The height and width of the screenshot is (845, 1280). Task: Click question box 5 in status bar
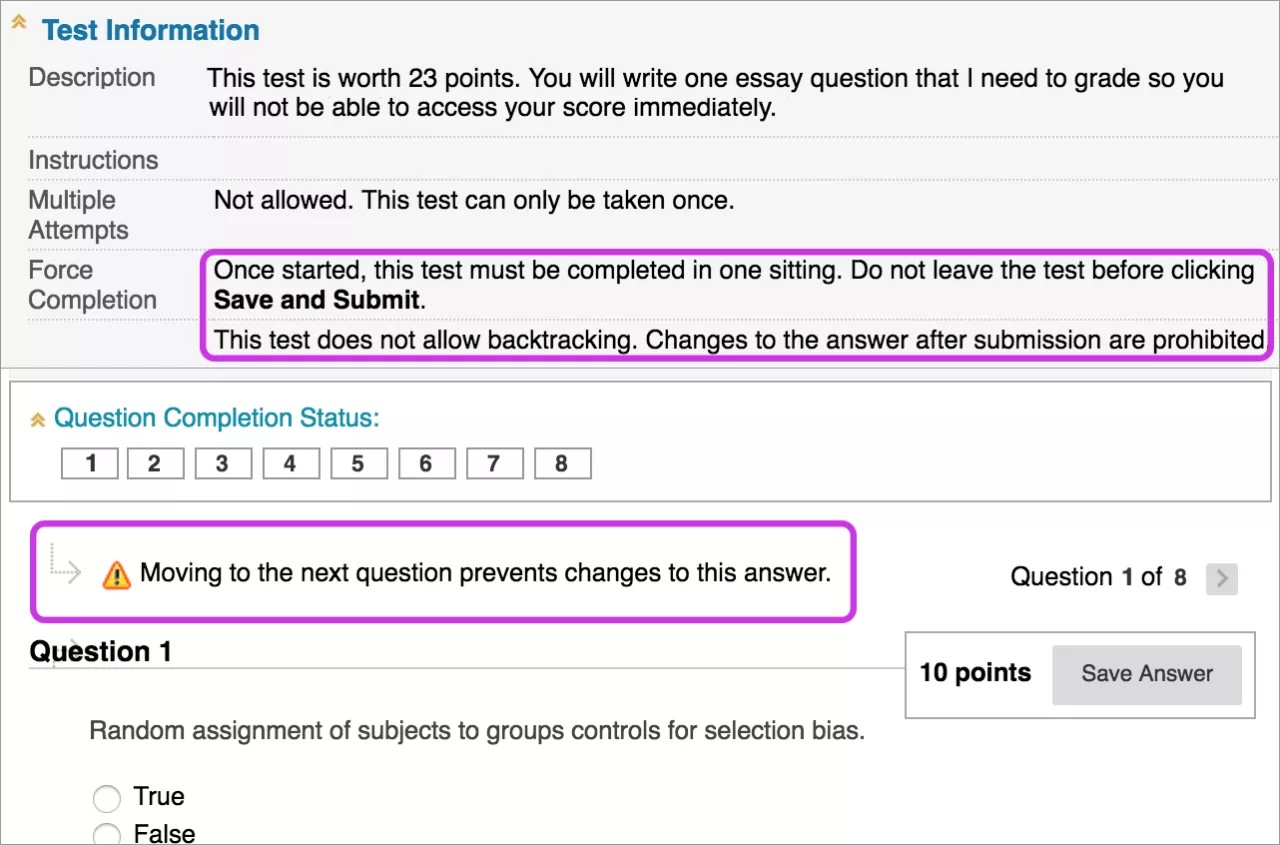(x=358, y=462)
